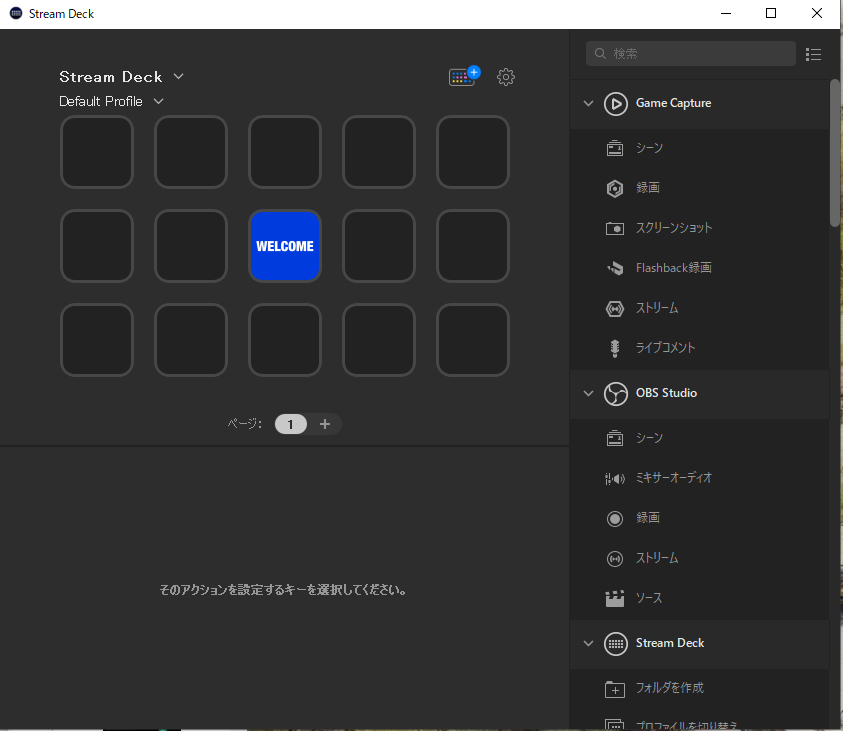This screenshot has width=843, height=731.
Task: Select the ライブコメント microphone icon
Action: (x=615, y=348)
